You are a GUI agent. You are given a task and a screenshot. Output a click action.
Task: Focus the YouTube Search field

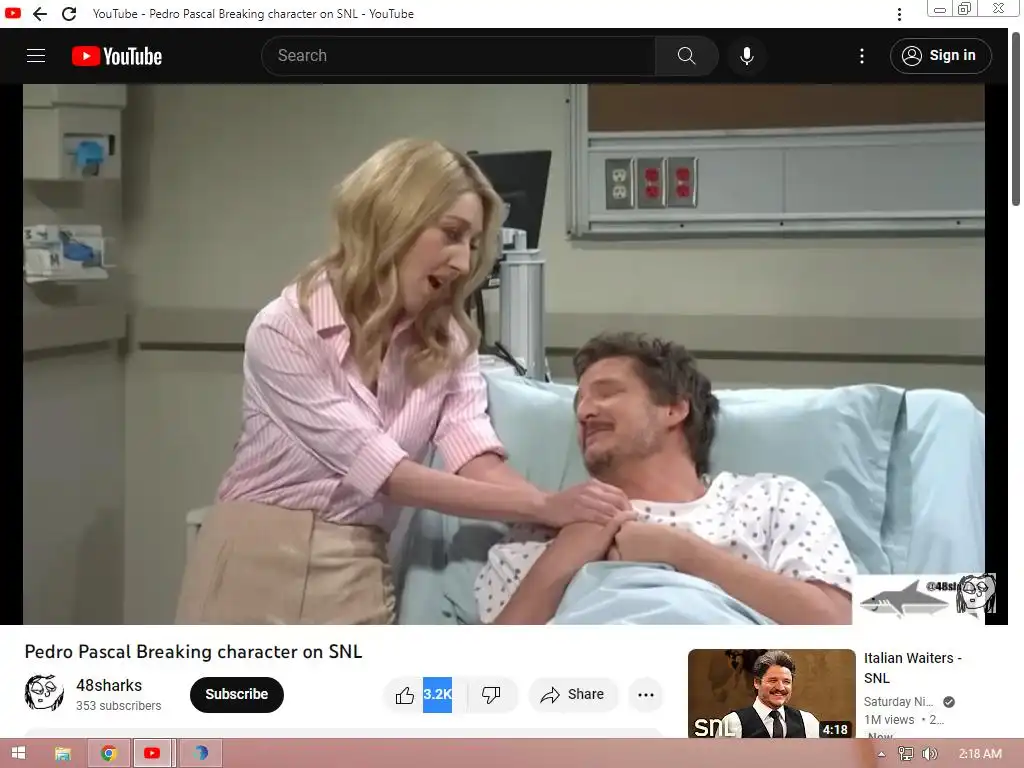[459, 56]
